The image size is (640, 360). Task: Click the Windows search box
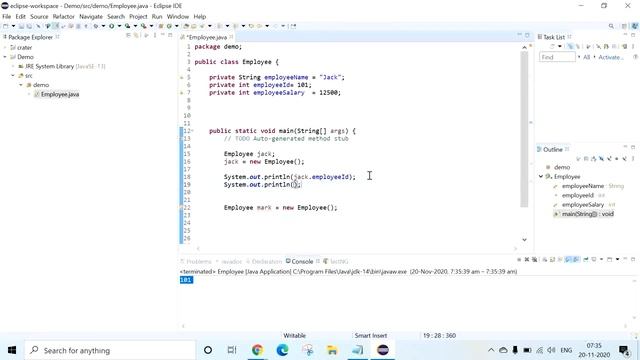point(110,350)
